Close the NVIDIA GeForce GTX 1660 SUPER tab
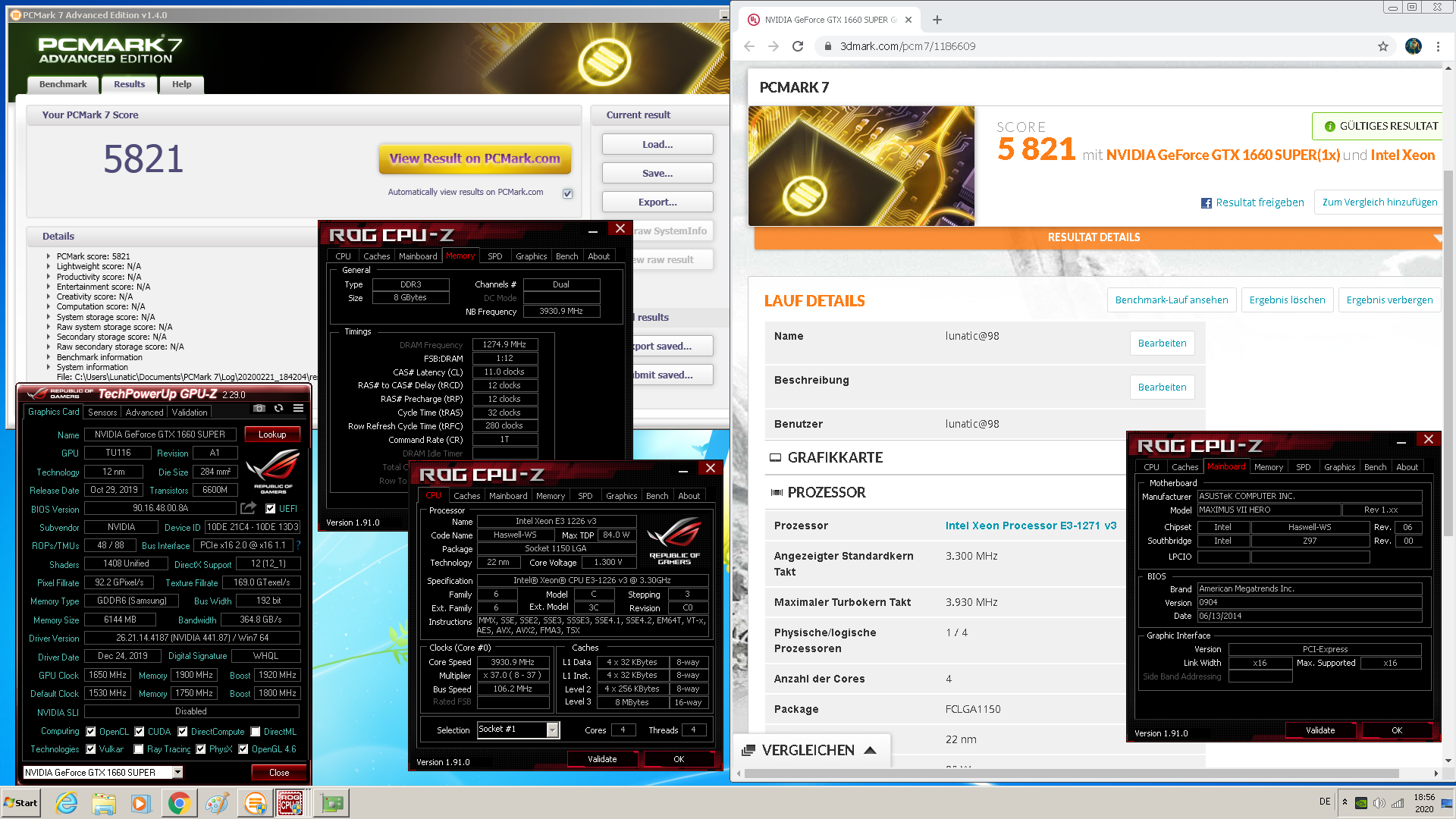 (908, 20)
